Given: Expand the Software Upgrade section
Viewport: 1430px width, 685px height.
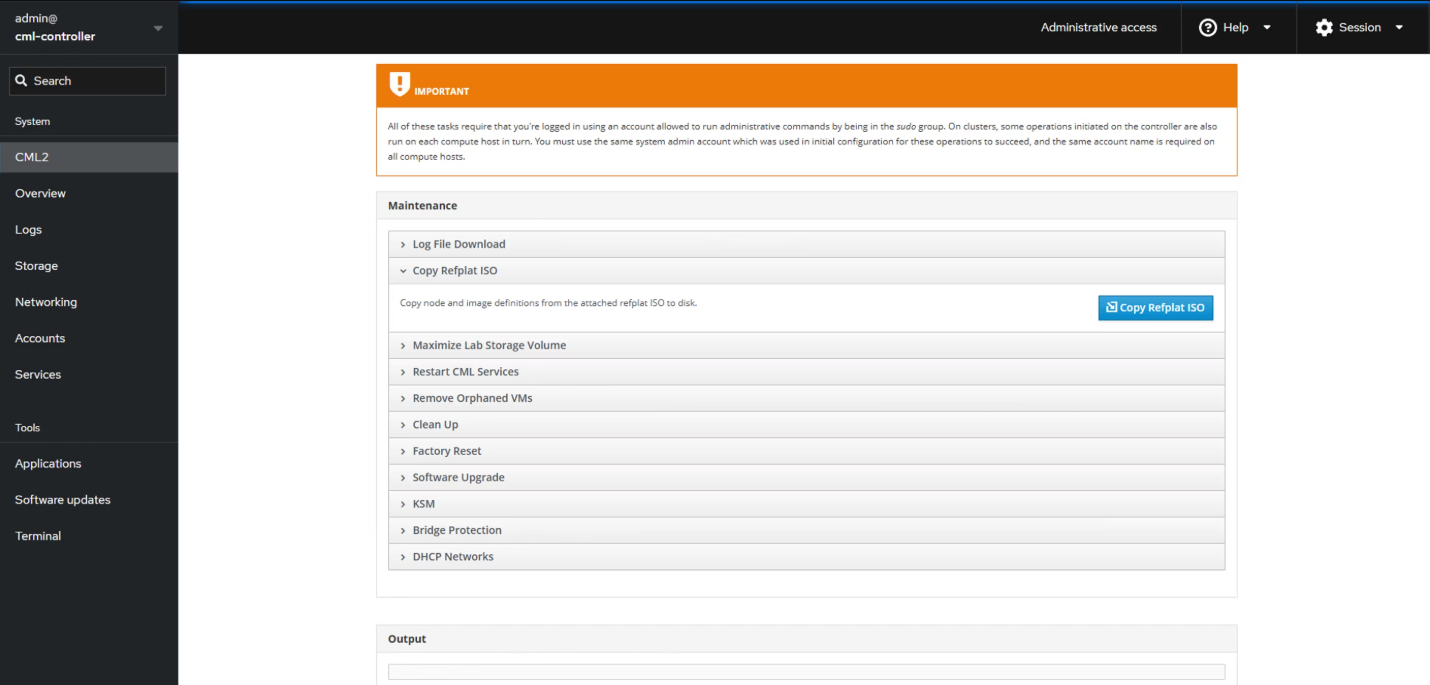Looking at the screenshot, I should (806, 478).
